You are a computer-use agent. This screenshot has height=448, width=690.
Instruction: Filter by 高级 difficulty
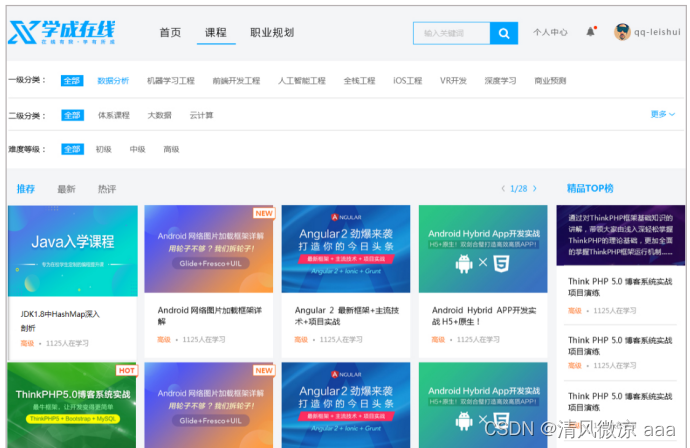tap(171, 149)
